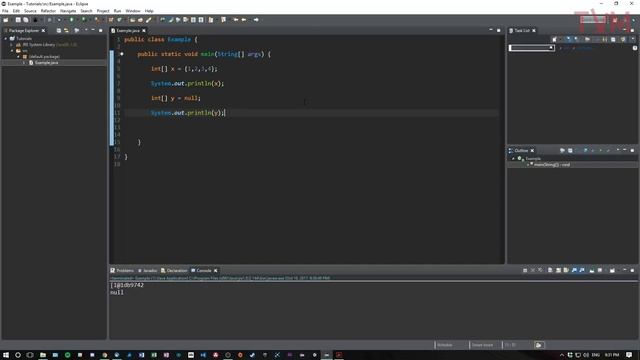Maximize the editor area
640x360 pixels.
(x=499, y=30)
